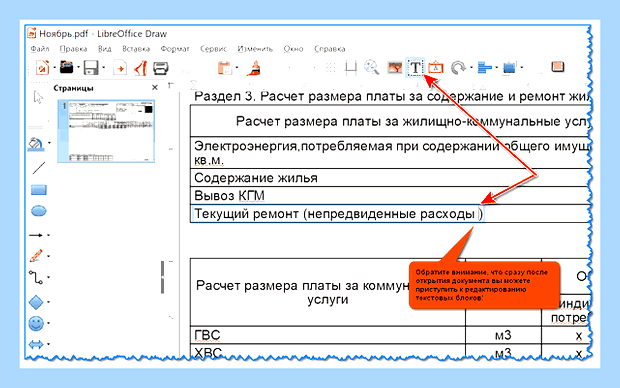The height and width of the screenshot is (388, 620).
Task: Click the Arrange icon
Action: point(510,68)
